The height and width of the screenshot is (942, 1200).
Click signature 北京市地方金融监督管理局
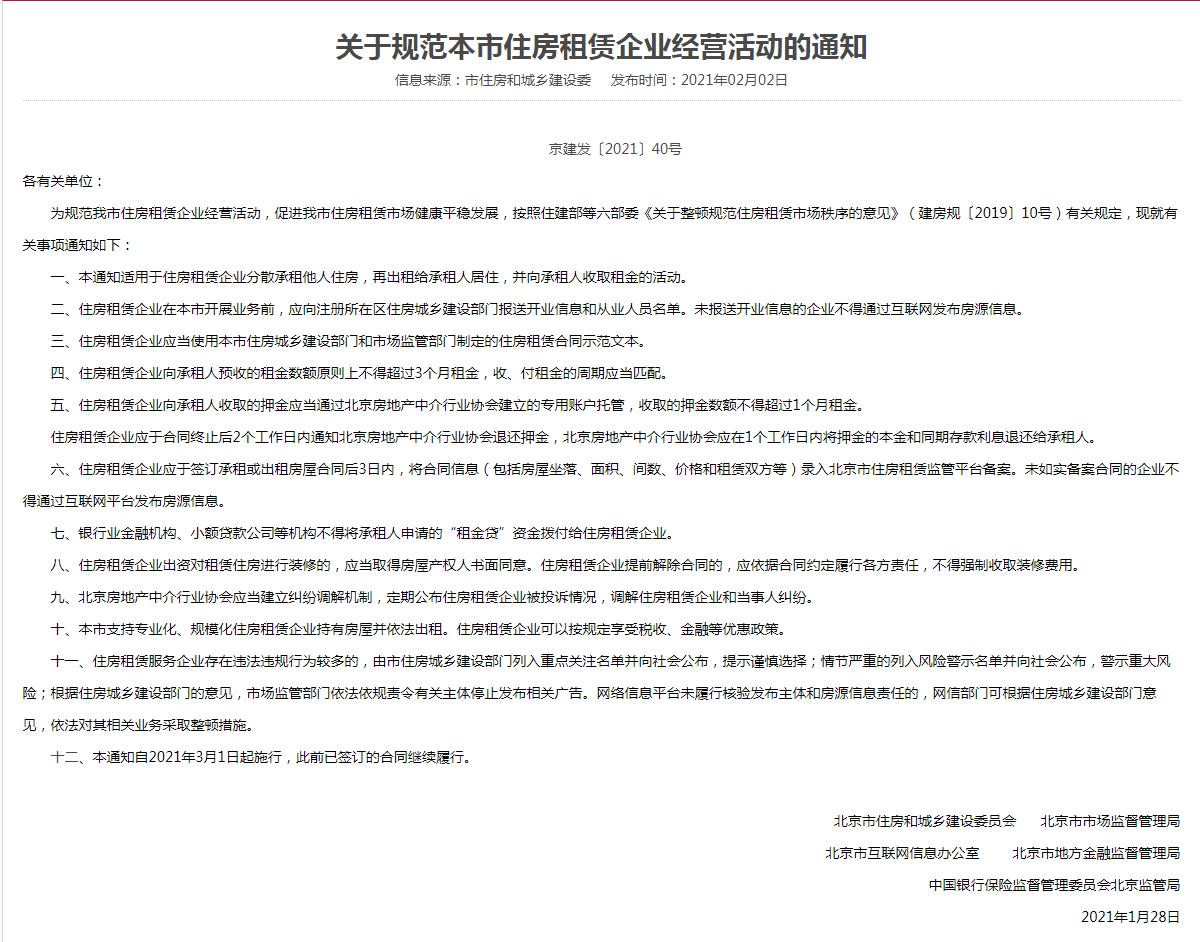click(x=1096, y=853)
